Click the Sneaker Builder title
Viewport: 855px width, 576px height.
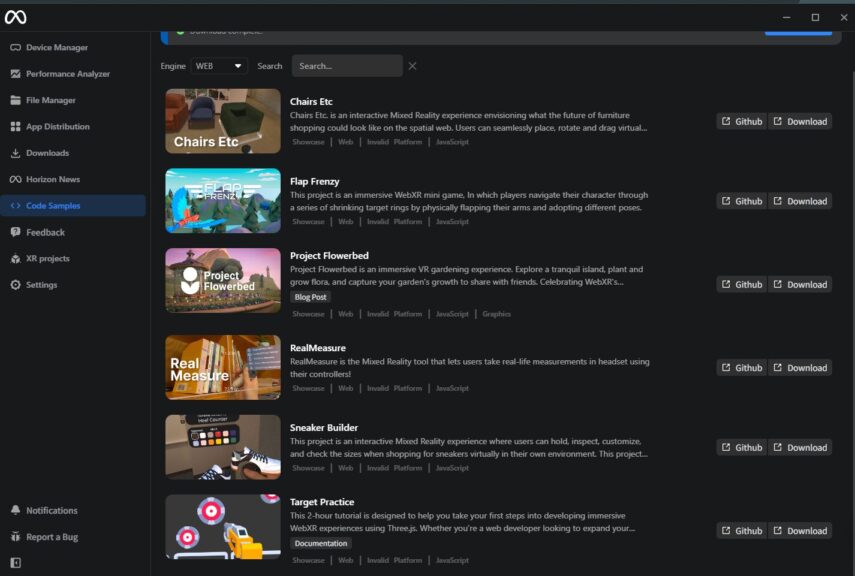(x=324, y=428)
